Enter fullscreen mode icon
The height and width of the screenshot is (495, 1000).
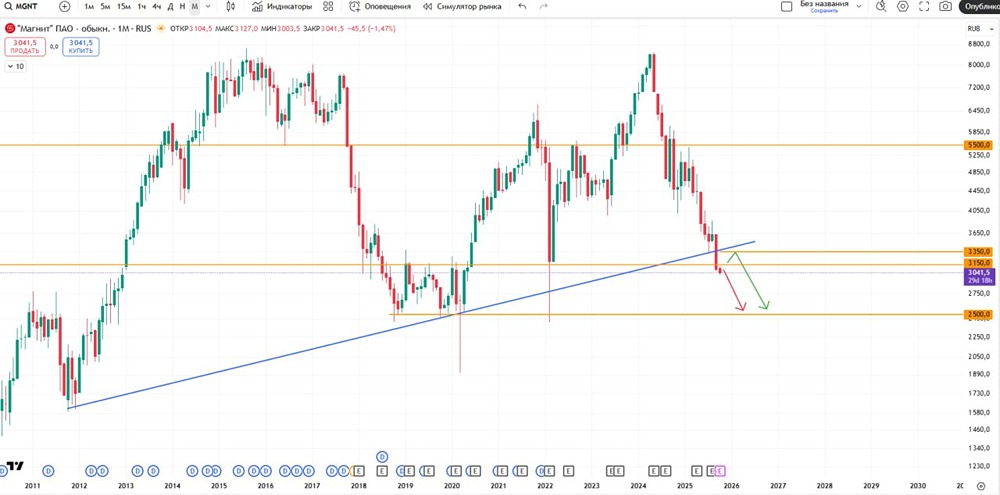924,6
